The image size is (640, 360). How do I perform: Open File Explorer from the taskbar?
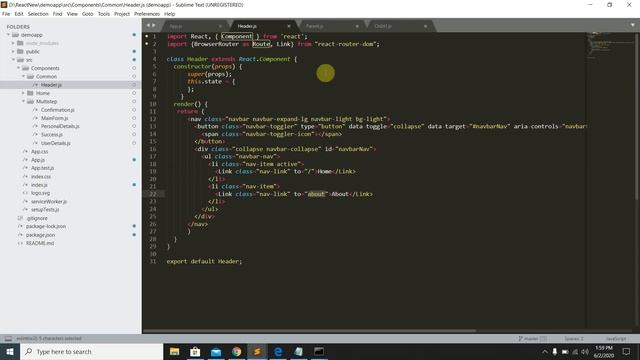click(x=175, y=351)
